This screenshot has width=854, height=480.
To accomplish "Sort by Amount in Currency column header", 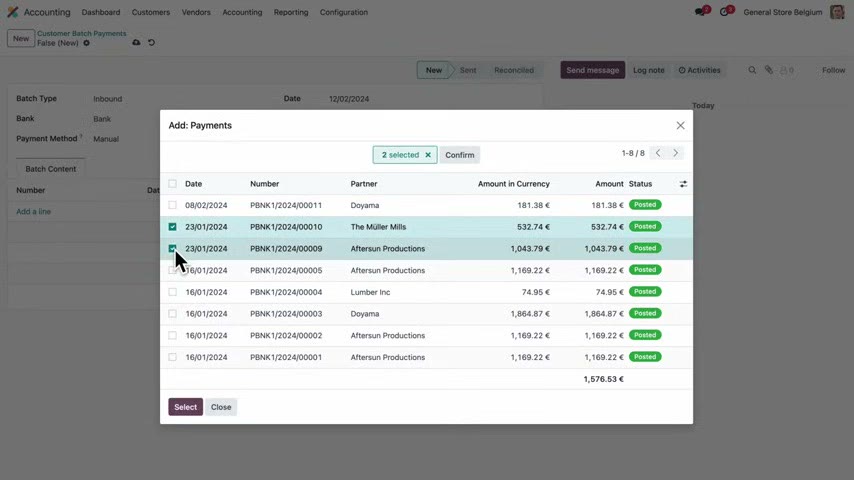I will pyautogui.click(x=514, y=184).
